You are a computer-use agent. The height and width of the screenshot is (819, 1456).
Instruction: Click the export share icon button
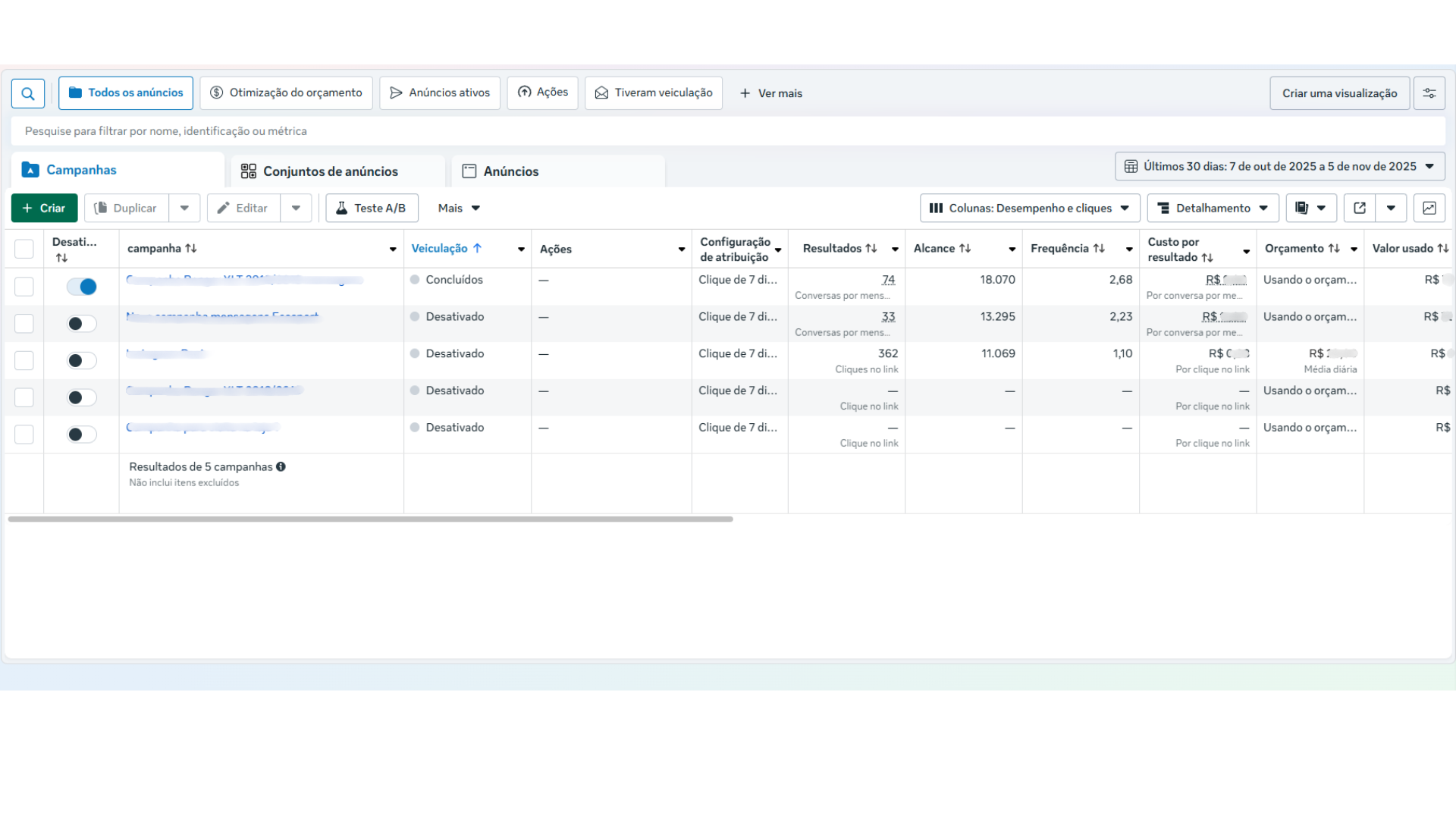coord(1359,208)
